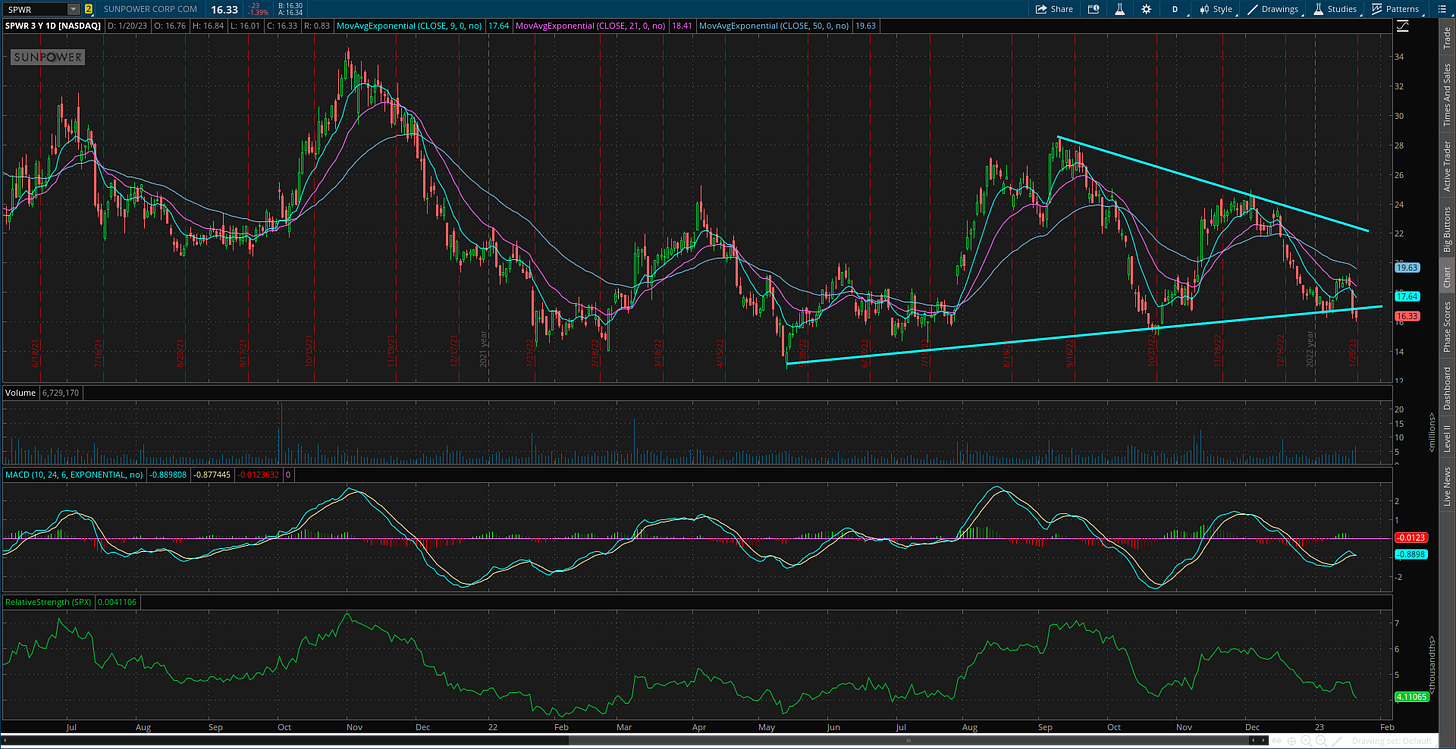Open the Times And Sales sidebar tab

pyautogui.click(x=1446, y=95)
